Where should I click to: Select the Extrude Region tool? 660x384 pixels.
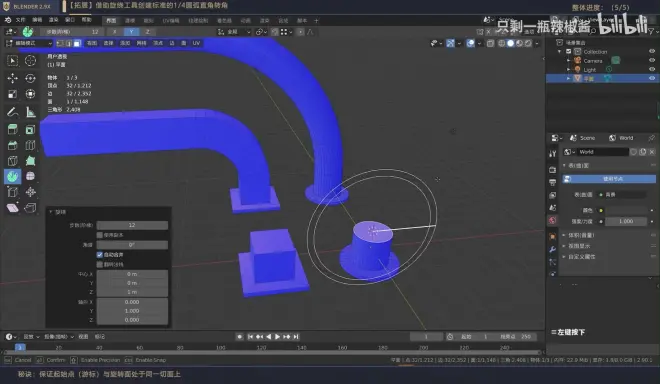point(13,129)
